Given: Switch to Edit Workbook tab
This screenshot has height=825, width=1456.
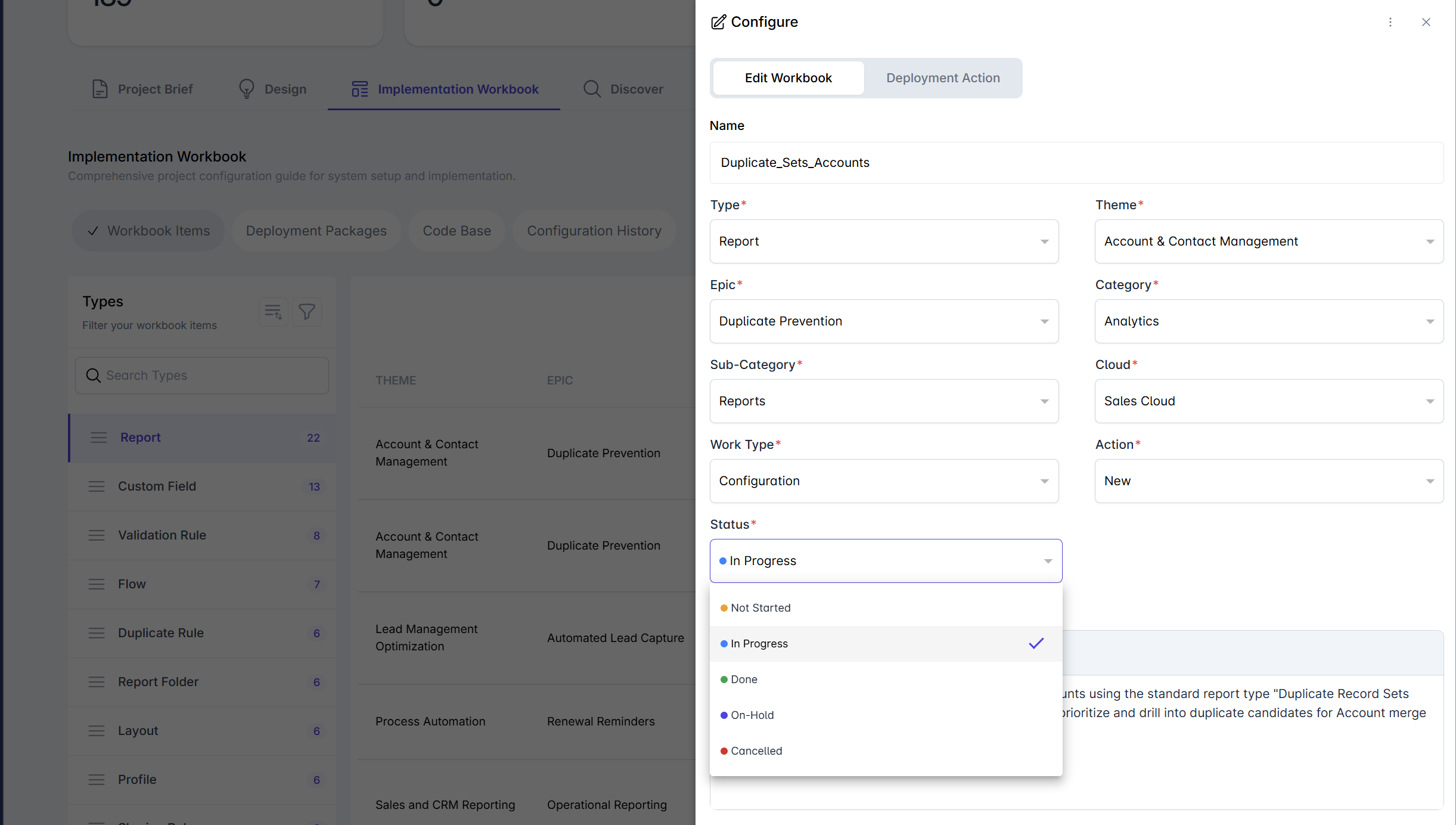Looking at the screenshot, I should 788,78.
